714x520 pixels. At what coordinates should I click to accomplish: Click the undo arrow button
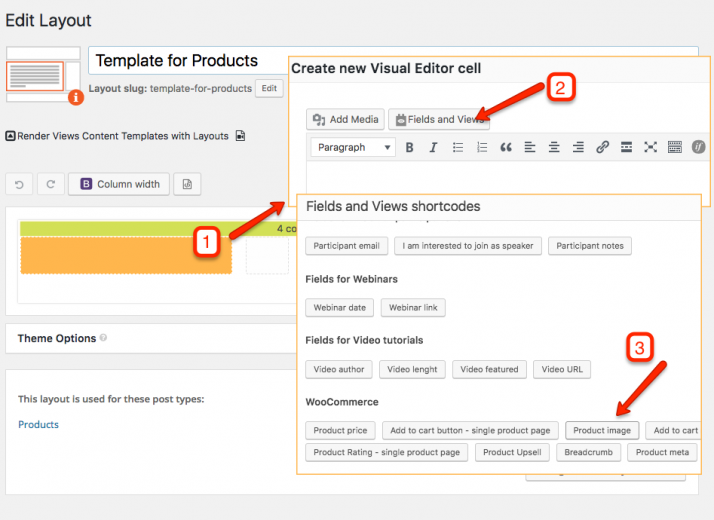[19, 184]
